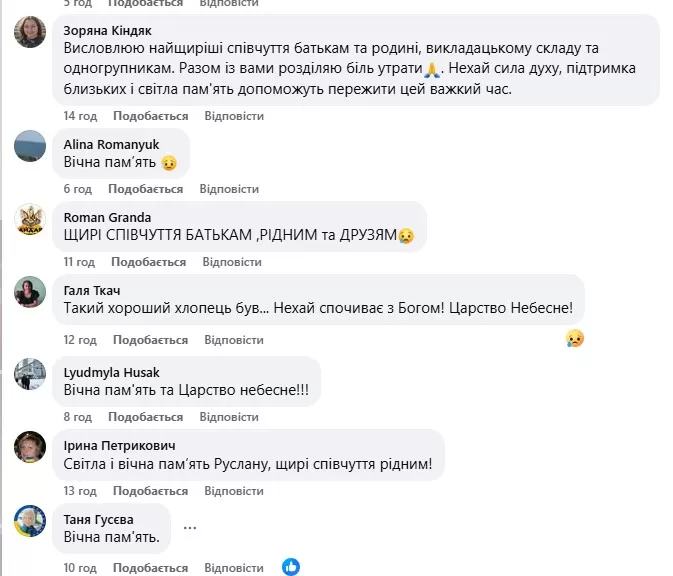673x576 pixels.
Task: Click Зоряна Кіндяк's profile avatar
Action: click(30, 32)
